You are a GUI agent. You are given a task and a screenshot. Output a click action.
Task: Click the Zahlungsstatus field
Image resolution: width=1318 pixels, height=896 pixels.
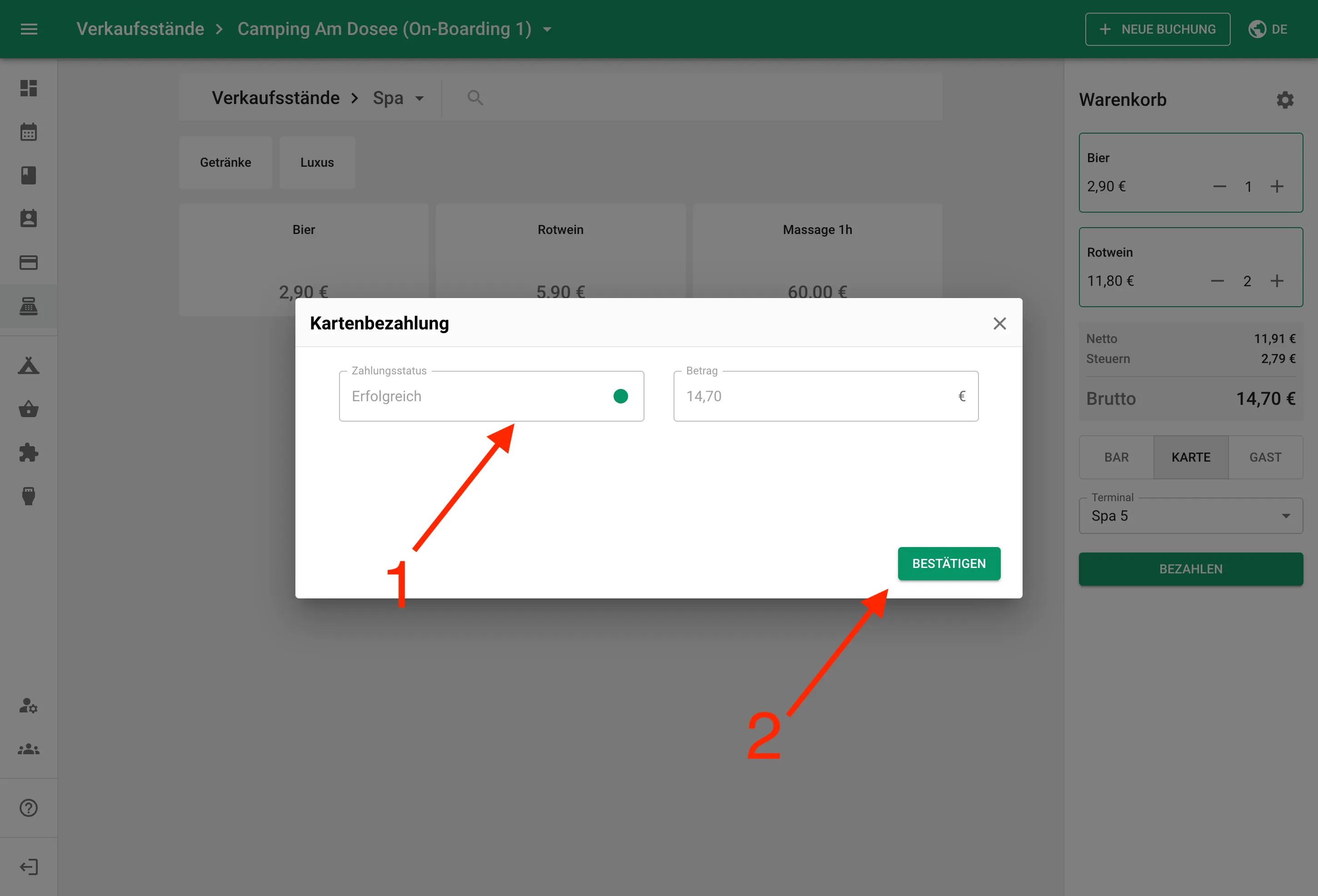pos(491,396)
